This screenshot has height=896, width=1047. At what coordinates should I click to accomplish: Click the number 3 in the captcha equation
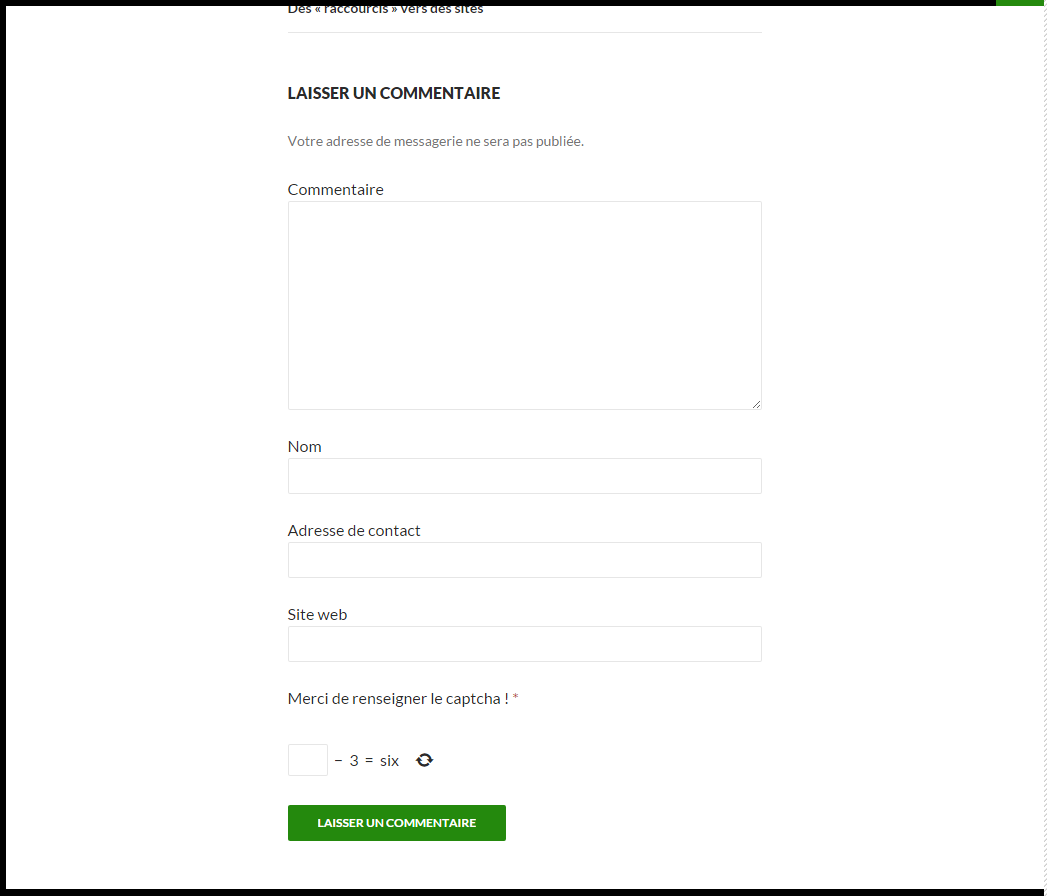coord(354,761)
